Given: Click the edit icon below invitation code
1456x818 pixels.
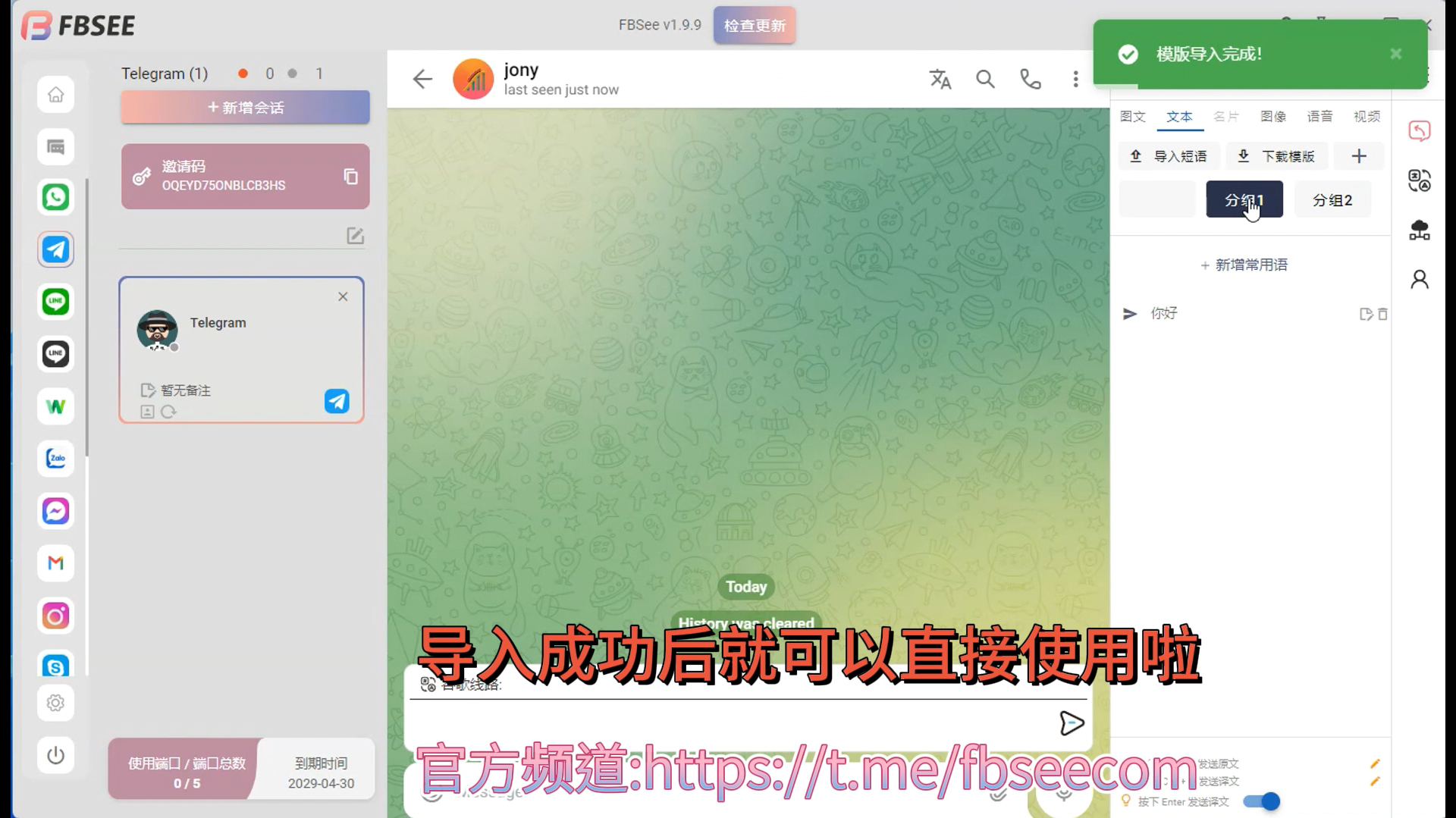Looking at the screenshot, I should 355,236.
